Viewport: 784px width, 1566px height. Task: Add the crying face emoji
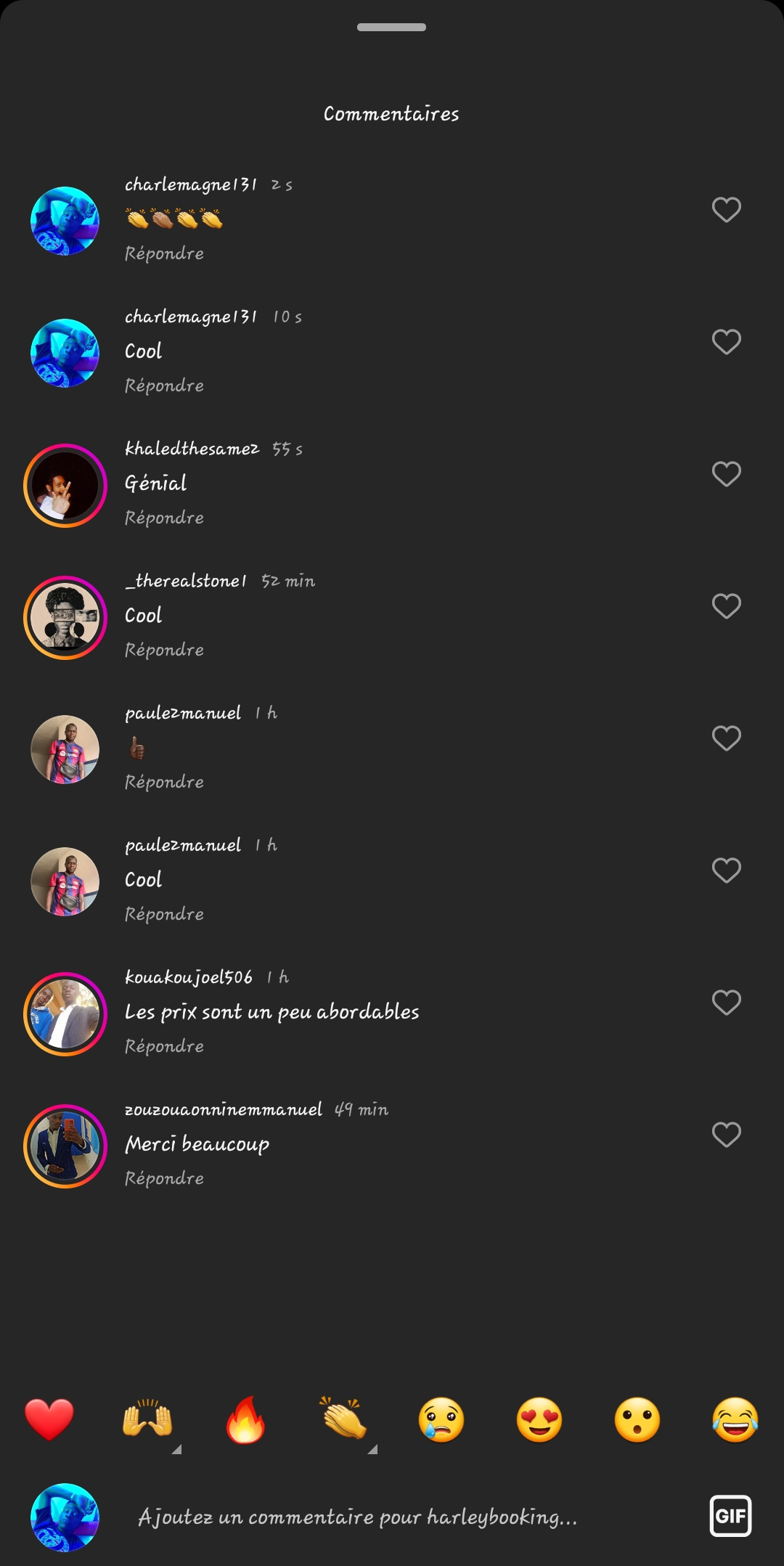click(x=441, y=1419)
